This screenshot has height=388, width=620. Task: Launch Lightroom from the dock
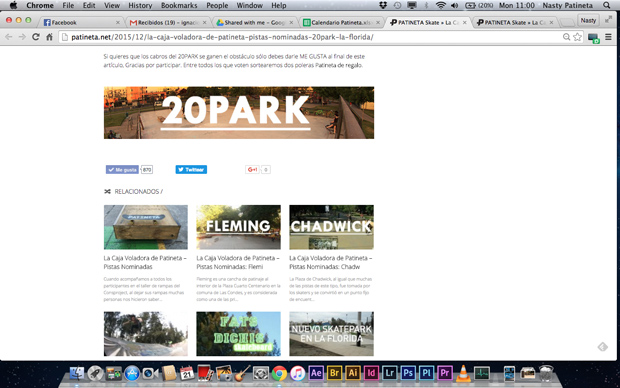[x=389, y=373]
